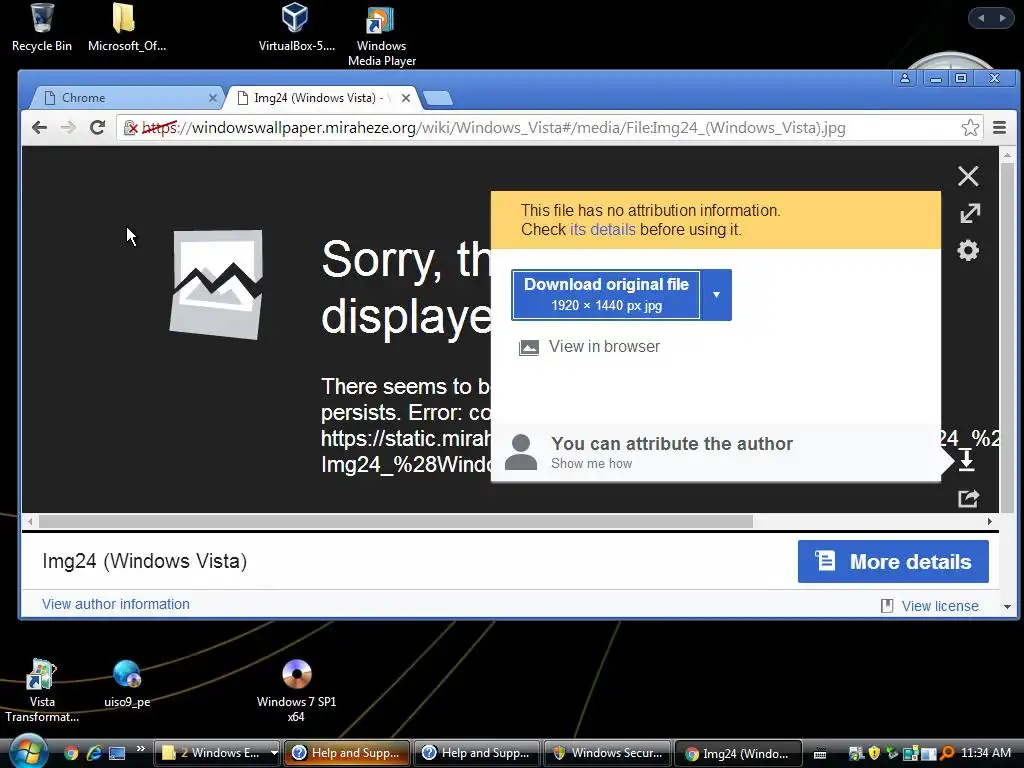Screen dimensions: 1024x768
Task: Open a new tab with the new-tab button
Action: [x=438, y=99]
